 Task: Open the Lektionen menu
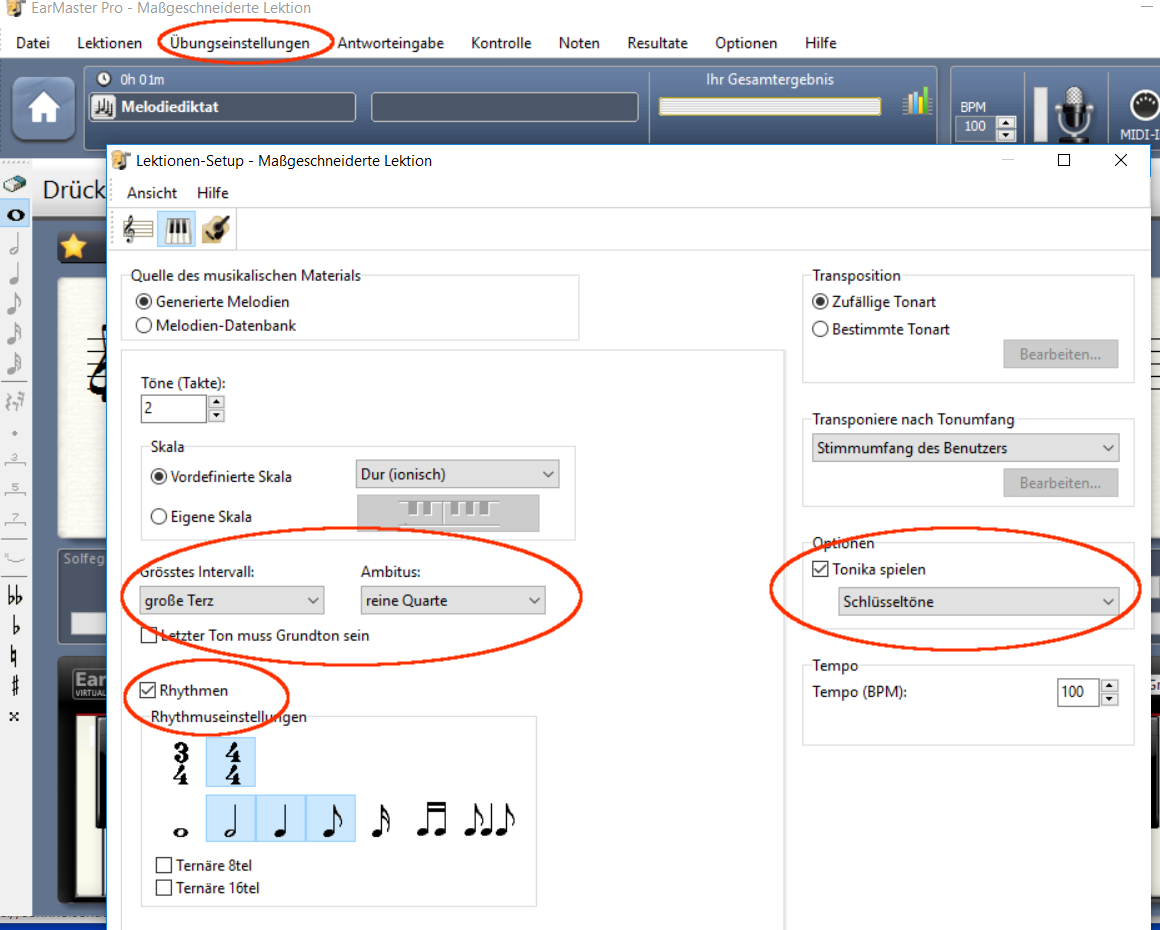coord(109,43)
